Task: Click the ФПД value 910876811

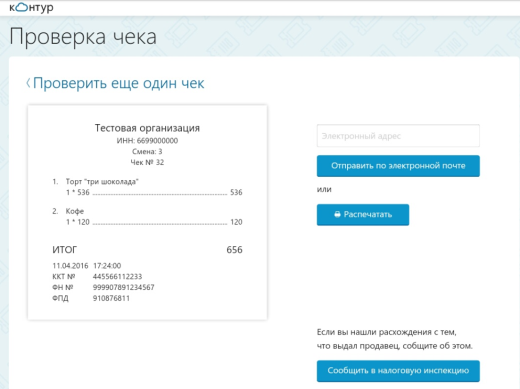Action: coord(111,298)
